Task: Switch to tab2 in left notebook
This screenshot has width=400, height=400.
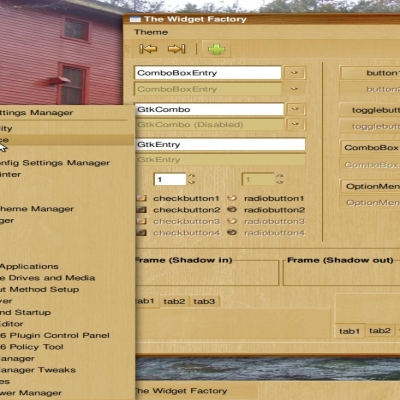Action: (174, 301)
